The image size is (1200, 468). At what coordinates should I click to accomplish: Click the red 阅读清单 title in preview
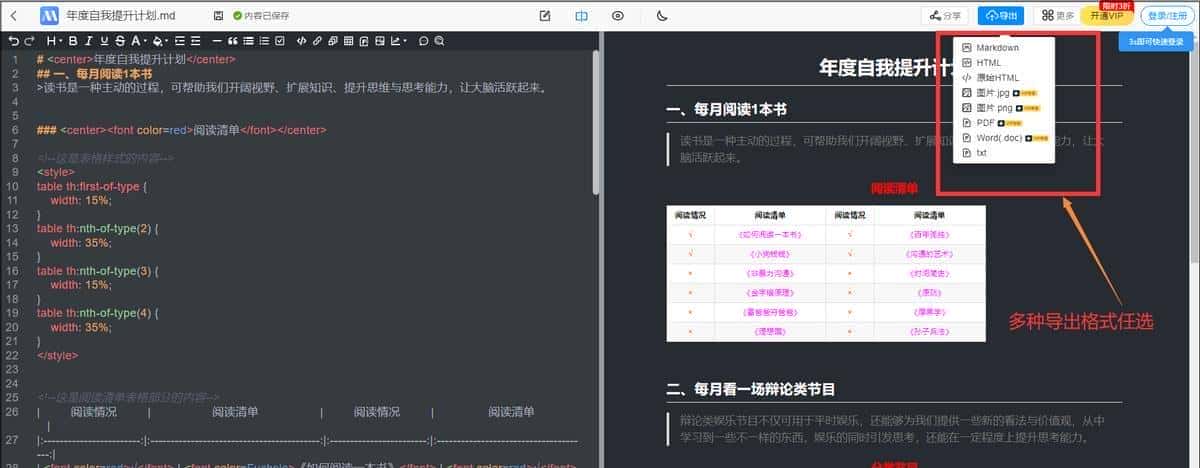(x=893, y=187)
